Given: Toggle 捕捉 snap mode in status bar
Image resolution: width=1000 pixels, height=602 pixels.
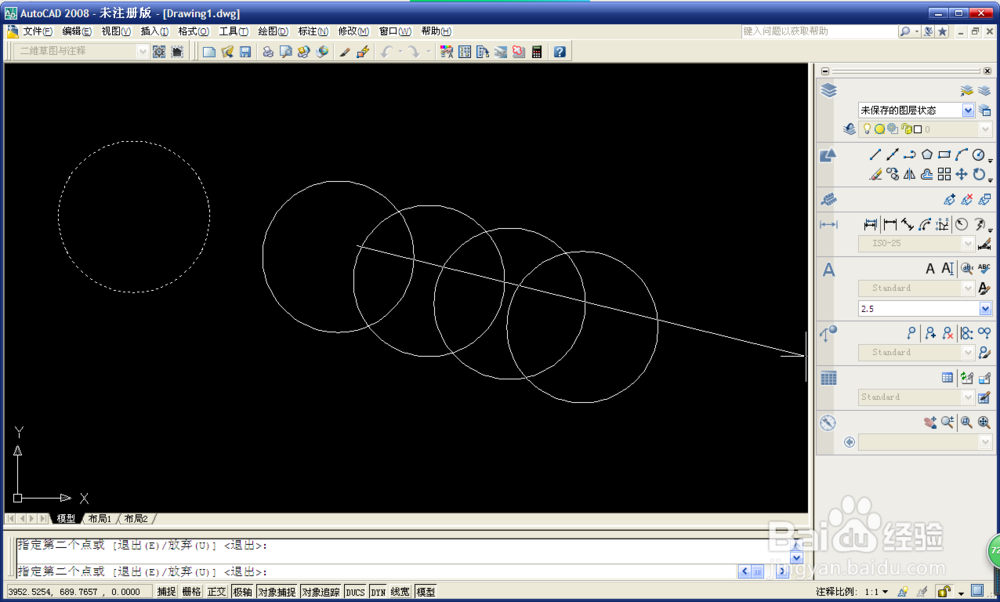Looking at the screenshot, I should [166, 592].
